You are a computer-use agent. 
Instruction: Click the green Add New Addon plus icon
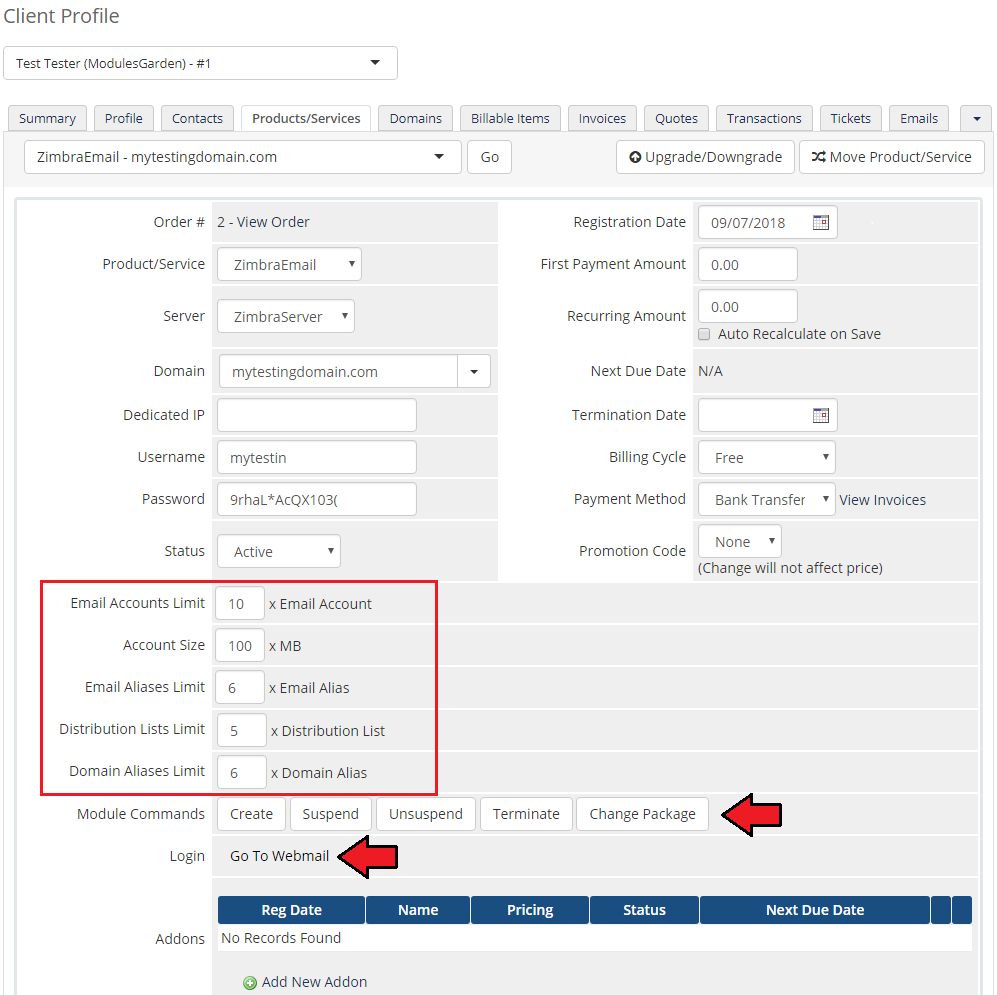(250, 983)
